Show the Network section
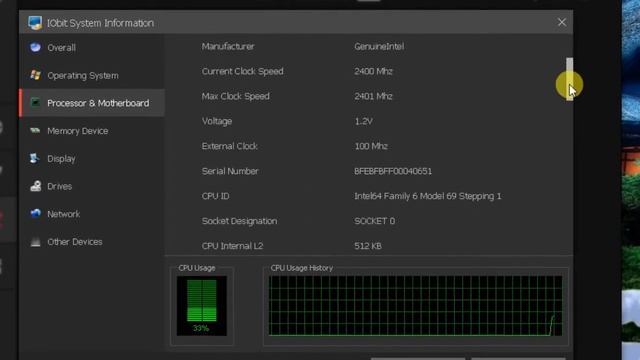 (x=92, y=214)
